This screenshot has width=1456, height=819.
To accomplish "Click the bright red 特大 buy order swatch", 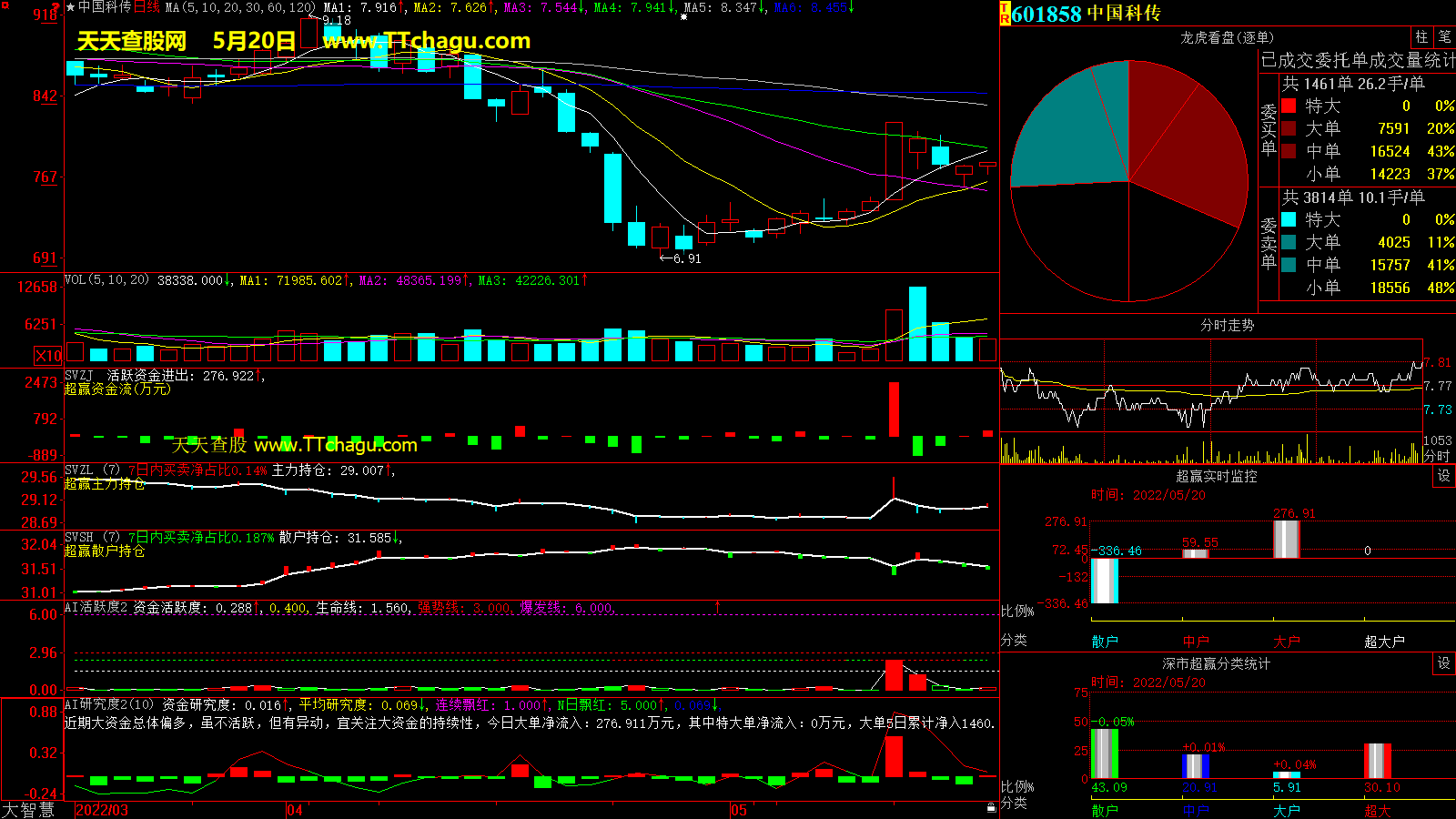I will point(1289,106).
